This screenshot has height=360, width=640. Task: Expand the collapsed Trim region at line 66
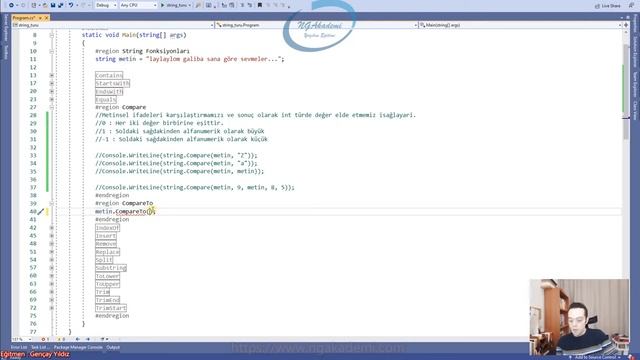[51, 292]
